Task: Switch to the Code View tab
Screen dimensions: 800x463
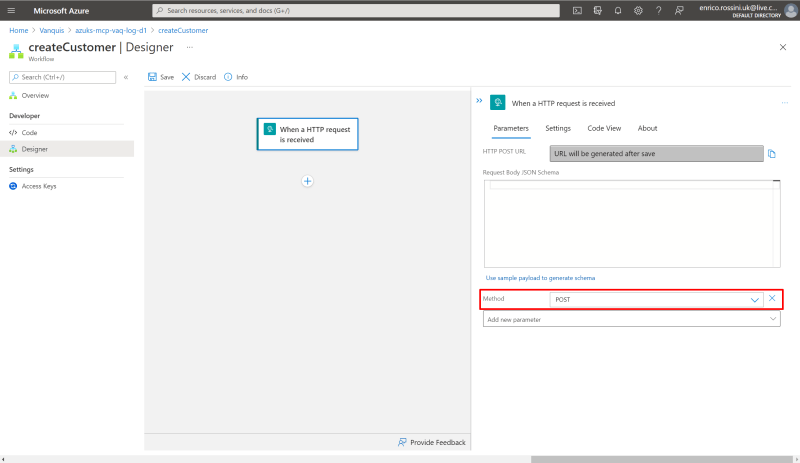Action: [x=604, y=129]
